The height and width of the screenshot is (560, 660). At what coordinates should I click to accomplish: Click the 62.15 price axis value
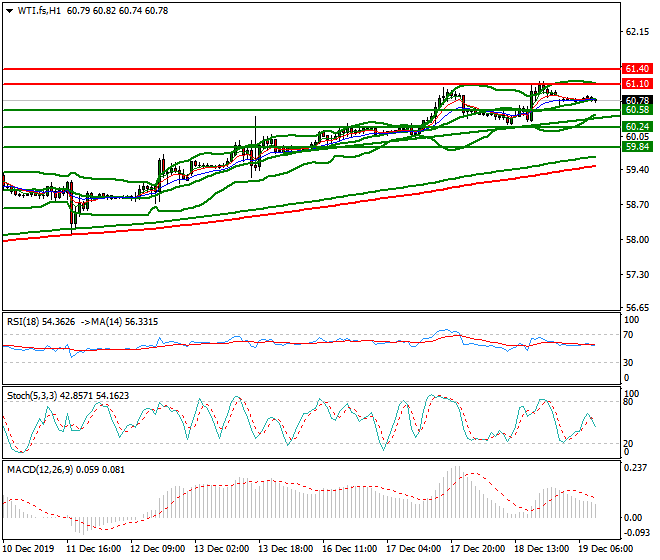pyautogui.click(x=637, y=32)
